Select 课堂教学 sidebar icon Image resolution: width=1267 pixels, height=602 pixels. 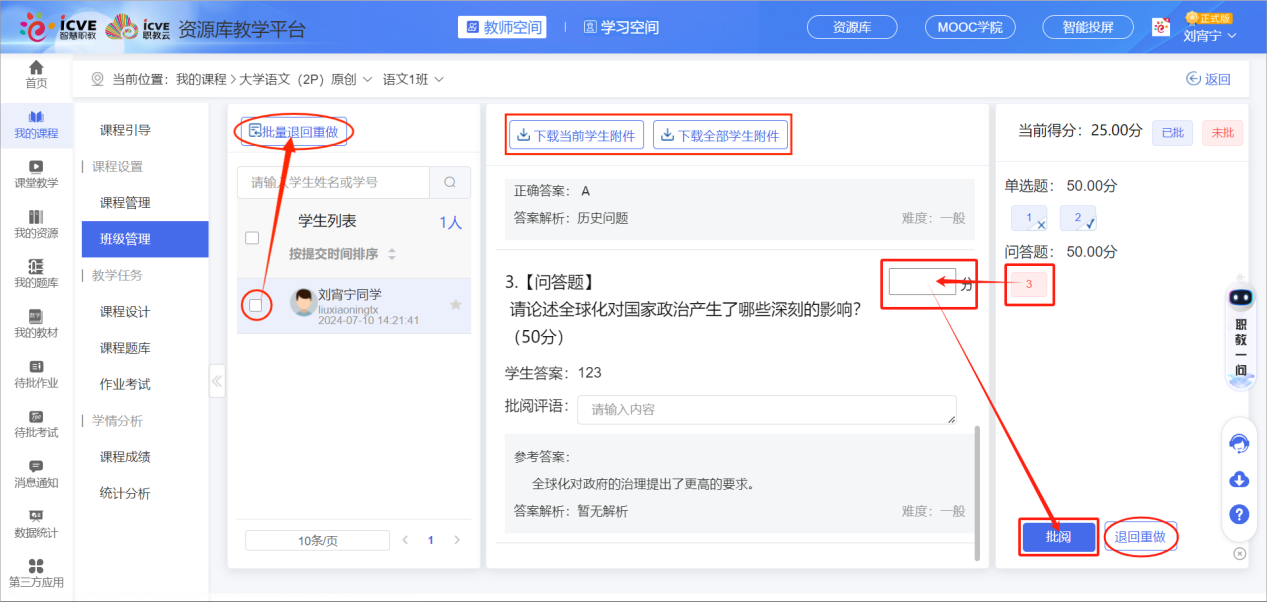[x=36, y=175]
